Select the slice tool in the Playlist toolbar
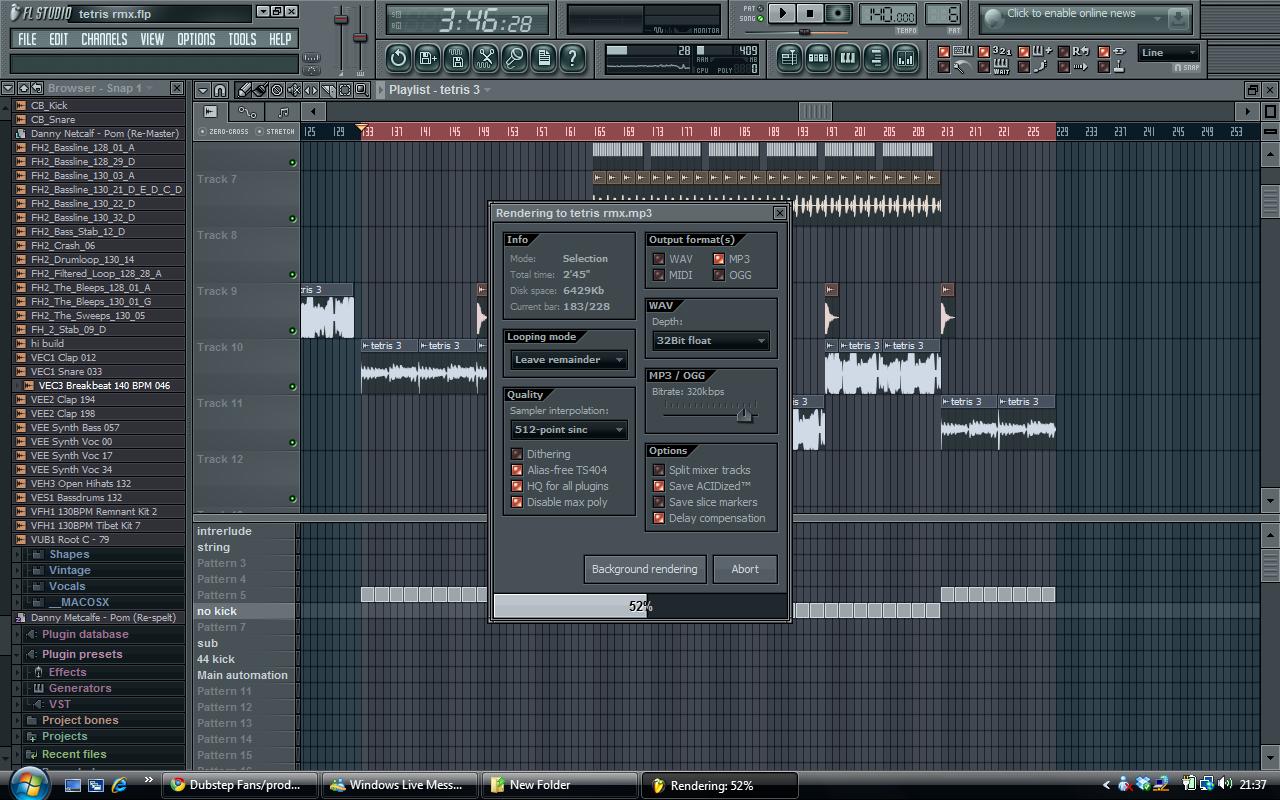Viewport: 1280px width, 800px height. (328, 90)
